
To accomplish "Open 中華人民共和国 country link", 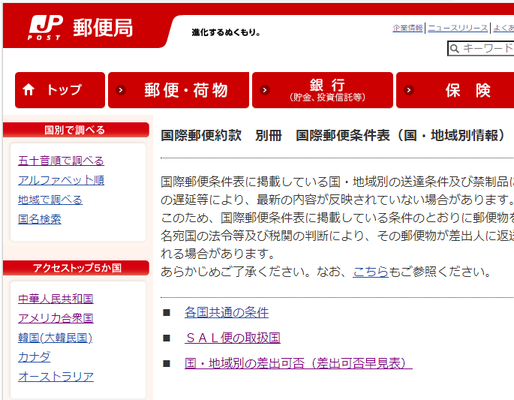I will (56, 299).
